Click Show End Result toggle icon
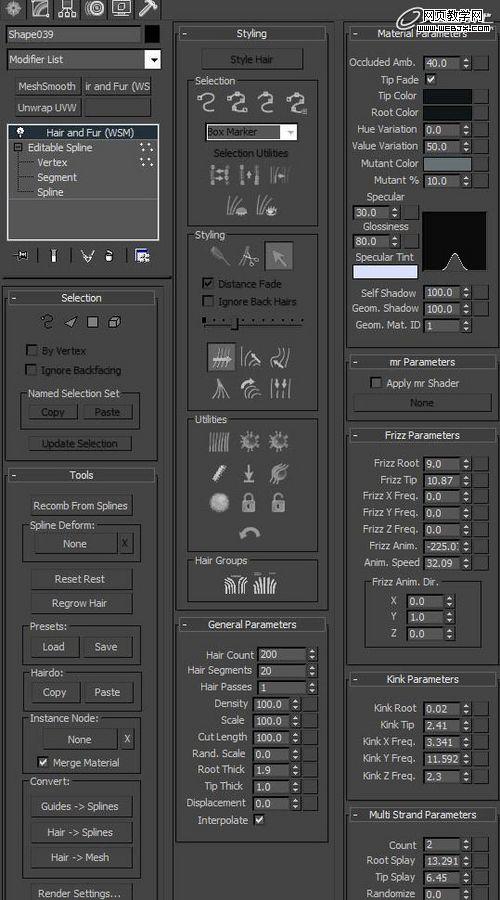The width and height of the screenshot is (500, 900). point(54,256)
